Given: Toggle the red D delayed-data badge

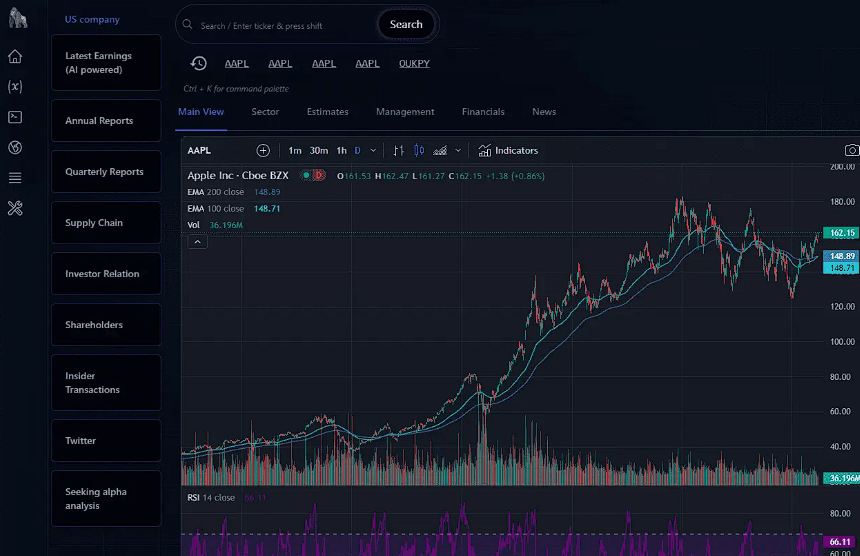Looking at the screenshot, I should [x=319, y=175].
